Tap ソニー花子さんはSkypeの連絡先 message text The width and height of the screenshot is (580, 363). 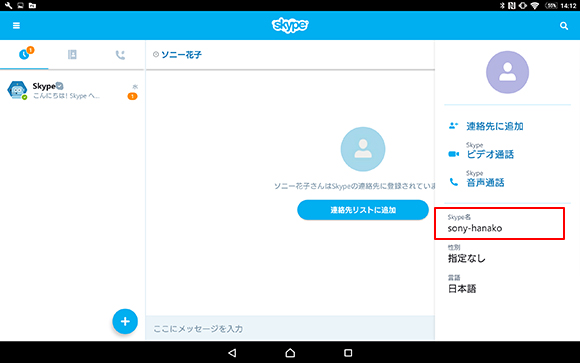tap(354, 186)
